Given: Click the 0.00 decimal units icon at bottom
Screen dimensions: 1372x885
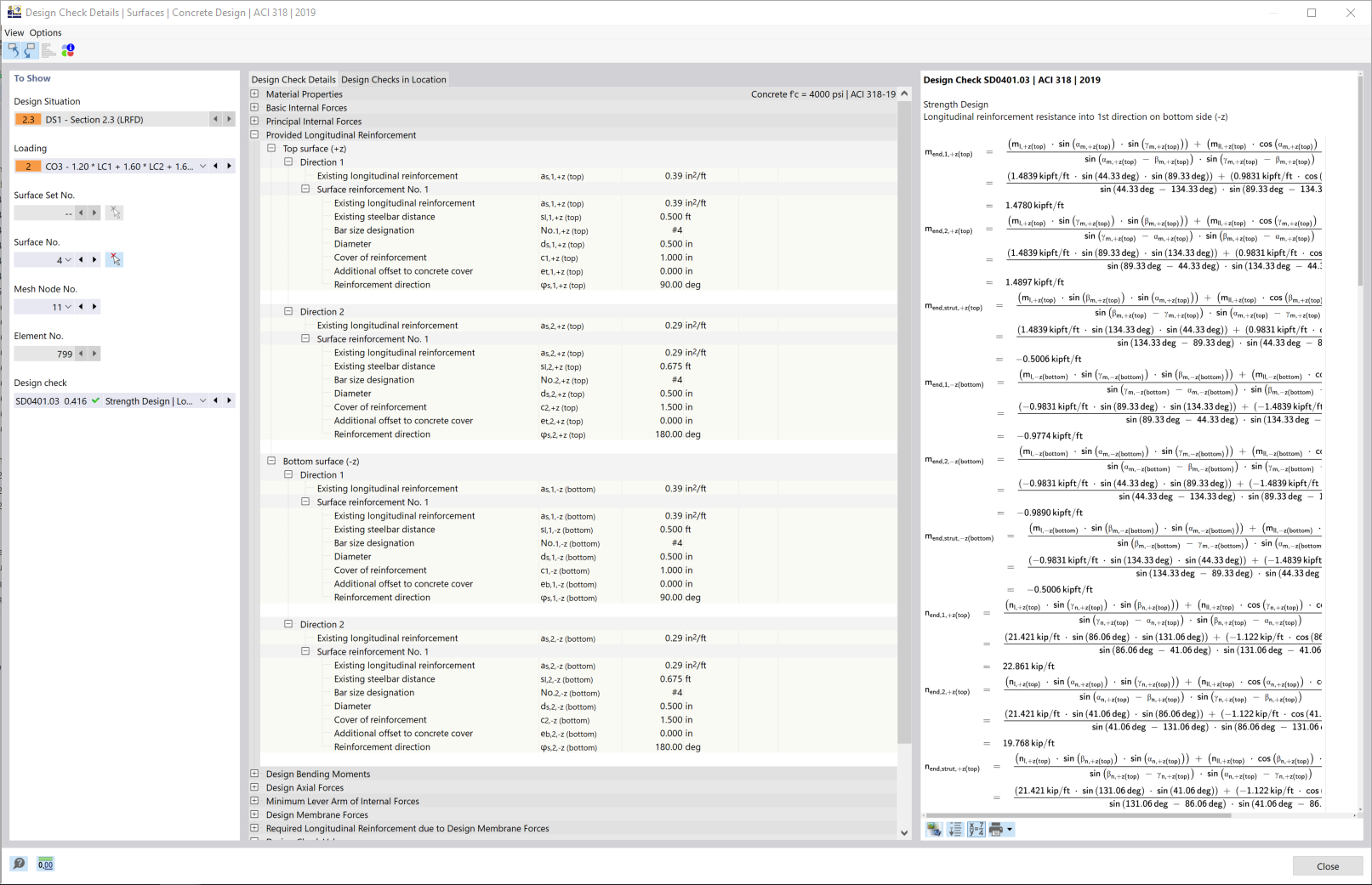Looking at the screenshot, I should tap(46, 864).
